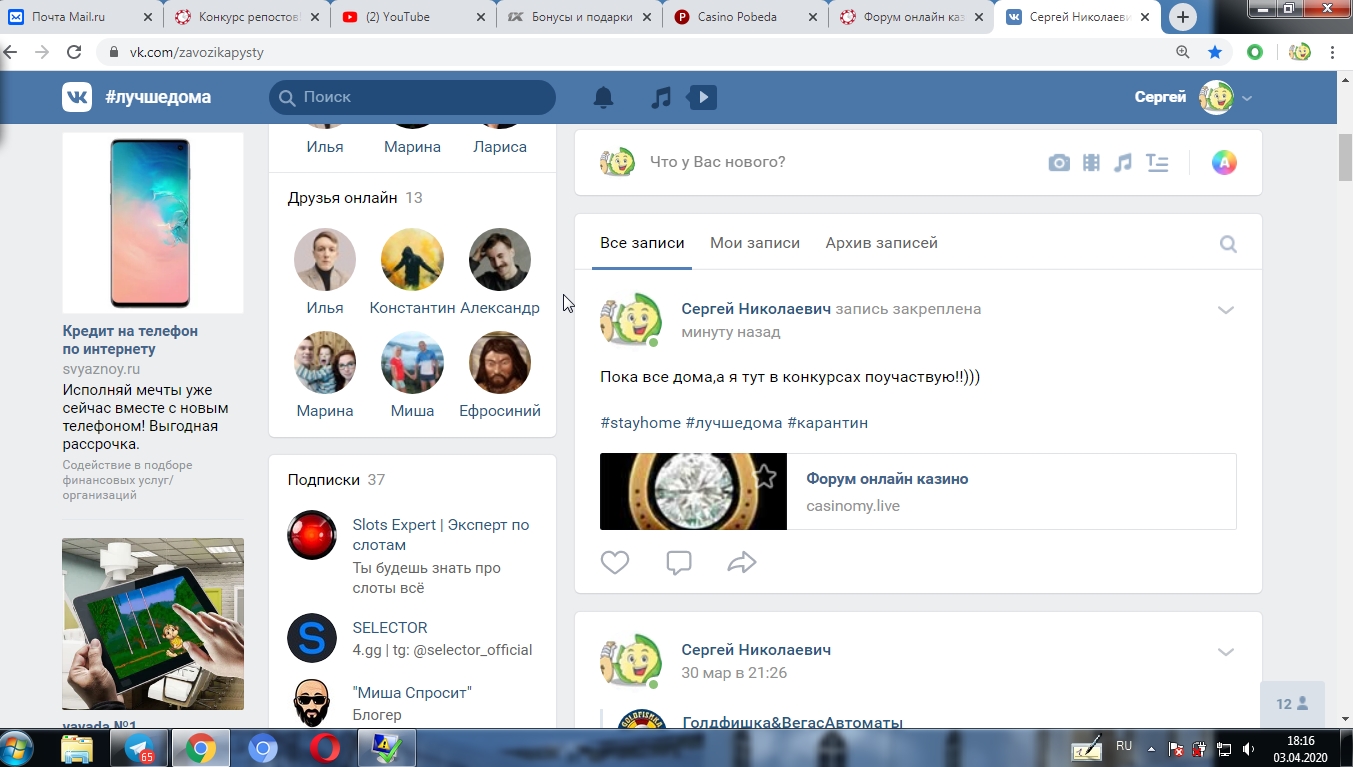Image resolution: width=1353 pixels, height=767 pixels.
Task: Click the VK logo in the header
Action: point(77,97)
